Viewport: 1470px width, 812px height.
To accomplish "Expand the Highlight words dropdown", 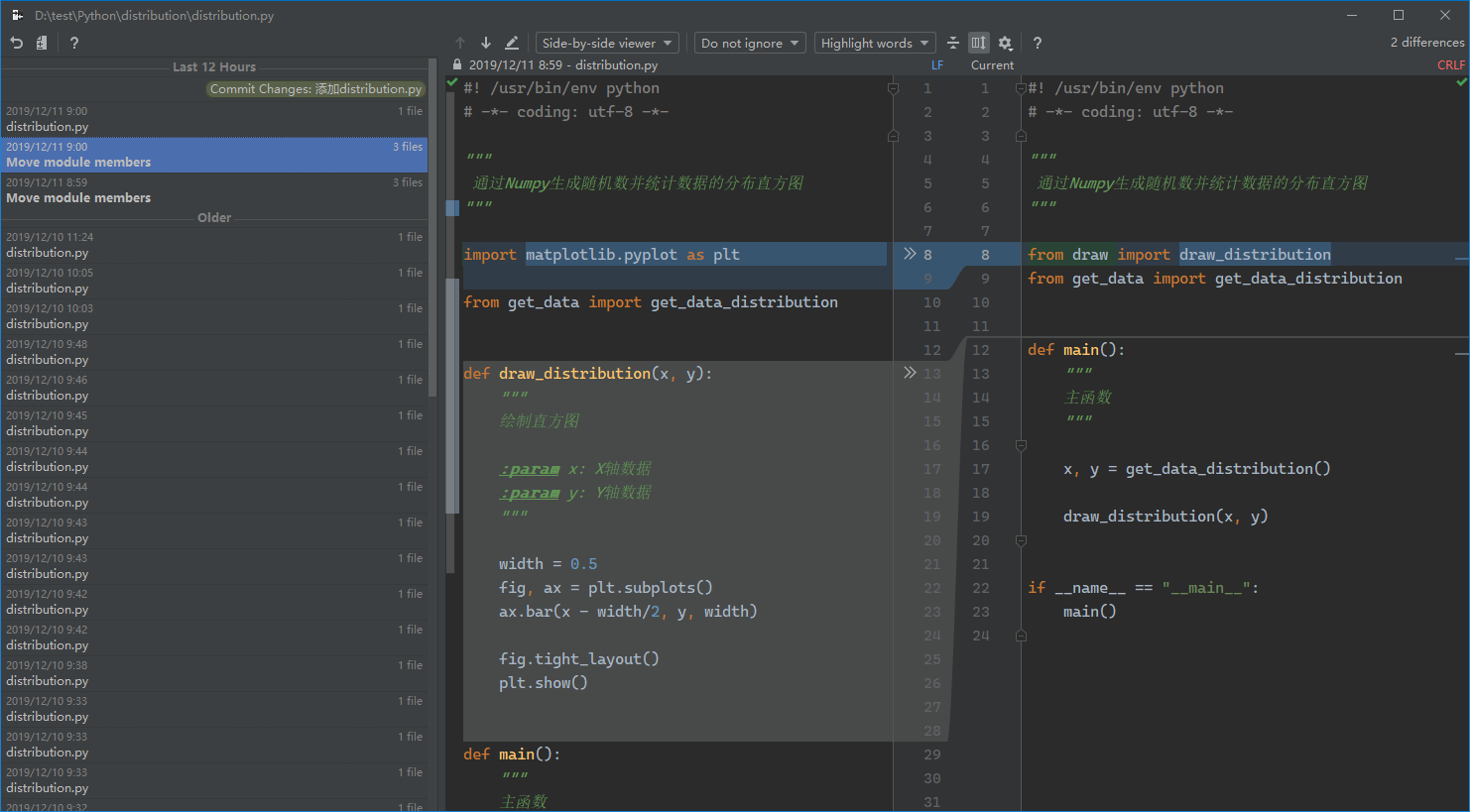I will (x=875, y=43).
